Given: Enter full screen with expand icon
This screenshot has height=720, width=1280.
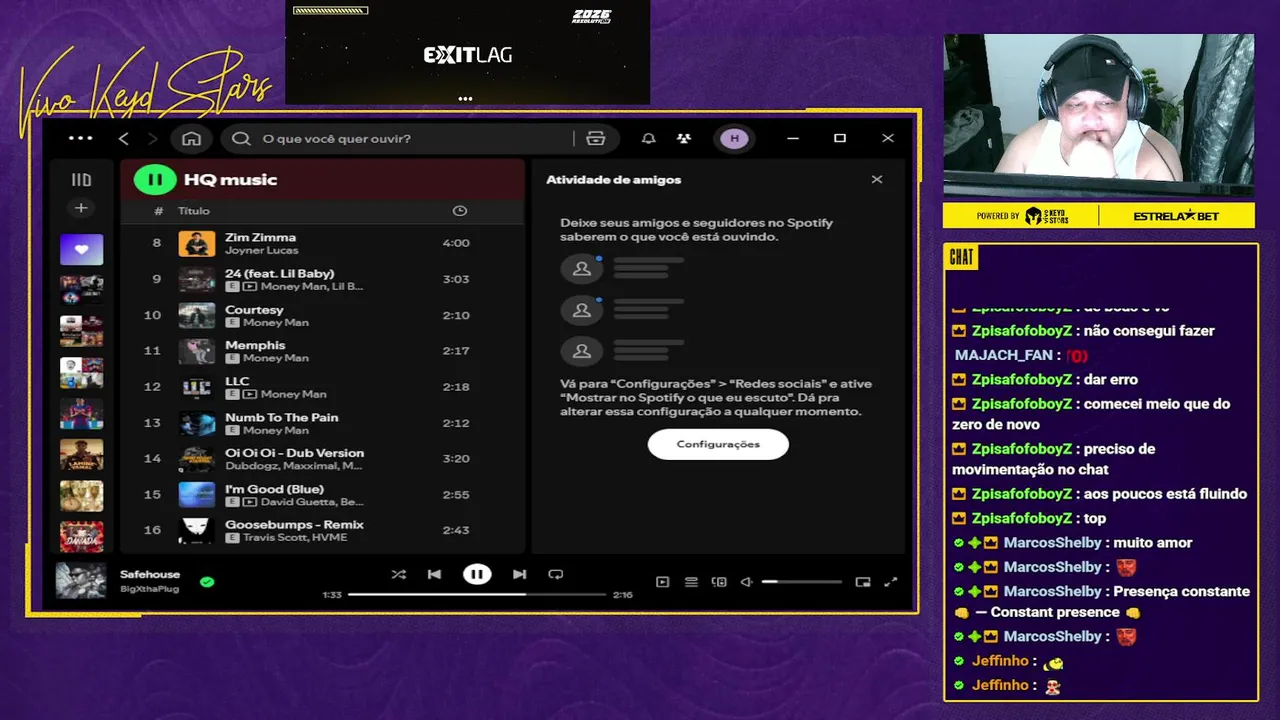Looking at the screenshot, I should pyautogui.click(x=891, y=582).
